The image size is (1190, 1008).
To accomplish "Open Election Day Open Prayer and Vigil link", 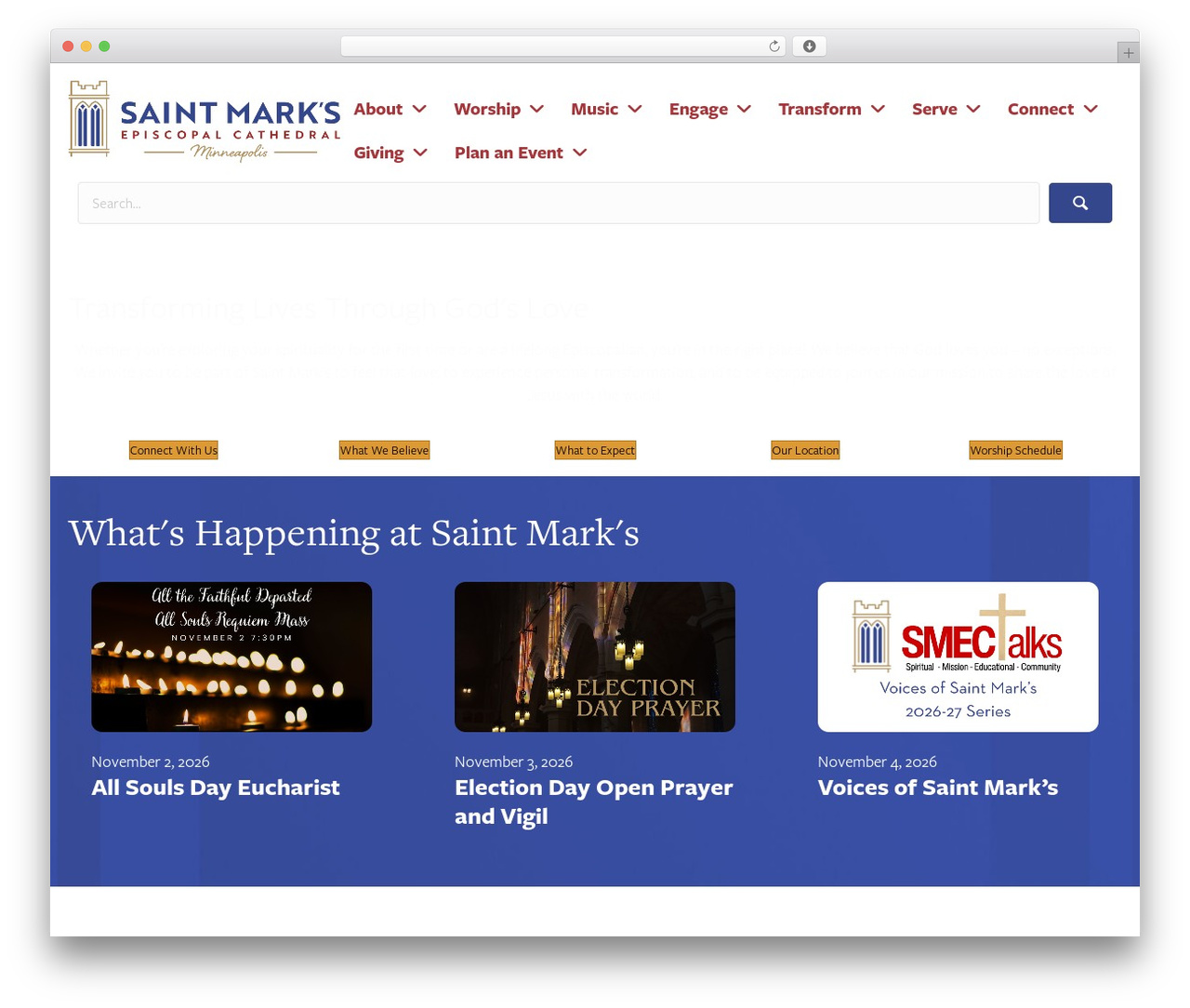I will tap(594, 802).
